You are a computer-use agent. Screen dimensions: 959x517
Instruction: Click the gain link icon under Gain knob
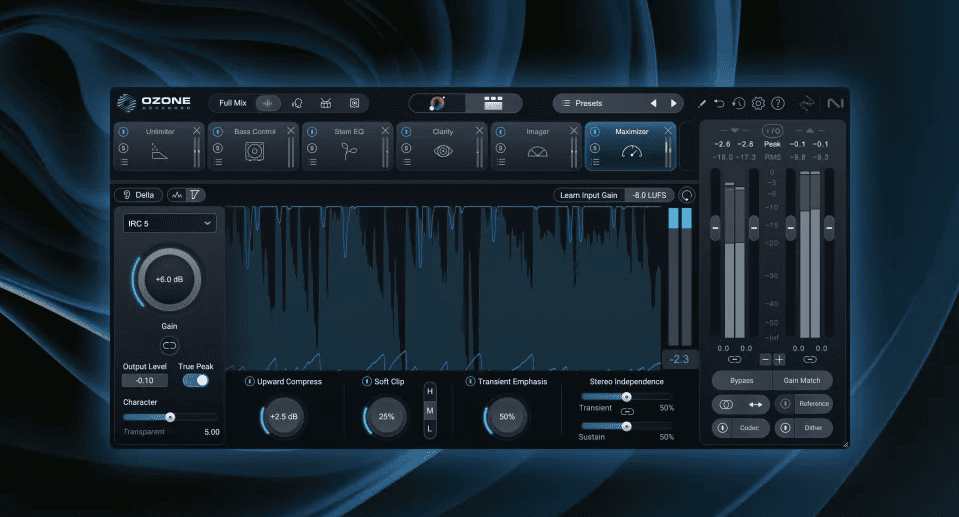pos(169,345)
